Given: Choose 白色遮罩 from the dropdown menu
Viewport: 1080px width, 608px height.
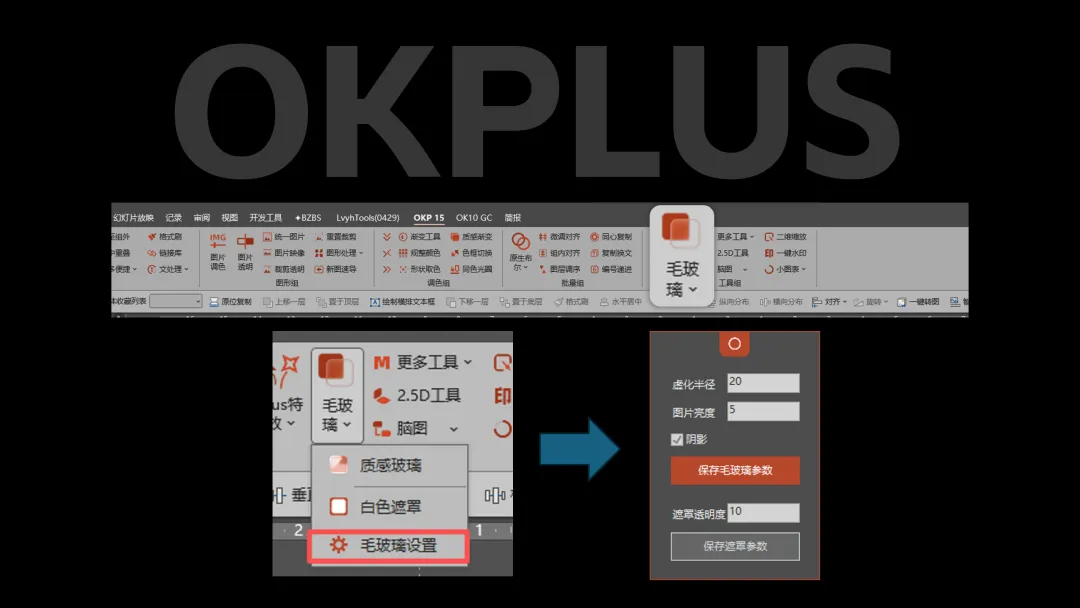Looking at the screenshot, I should (390, 507).
